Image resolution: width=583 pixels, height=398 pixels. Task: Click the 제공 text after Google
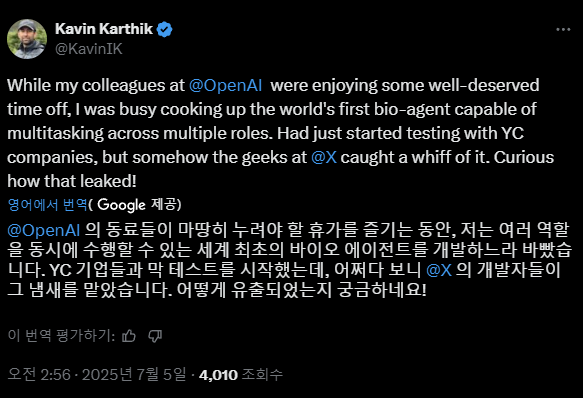click(166, 205)
